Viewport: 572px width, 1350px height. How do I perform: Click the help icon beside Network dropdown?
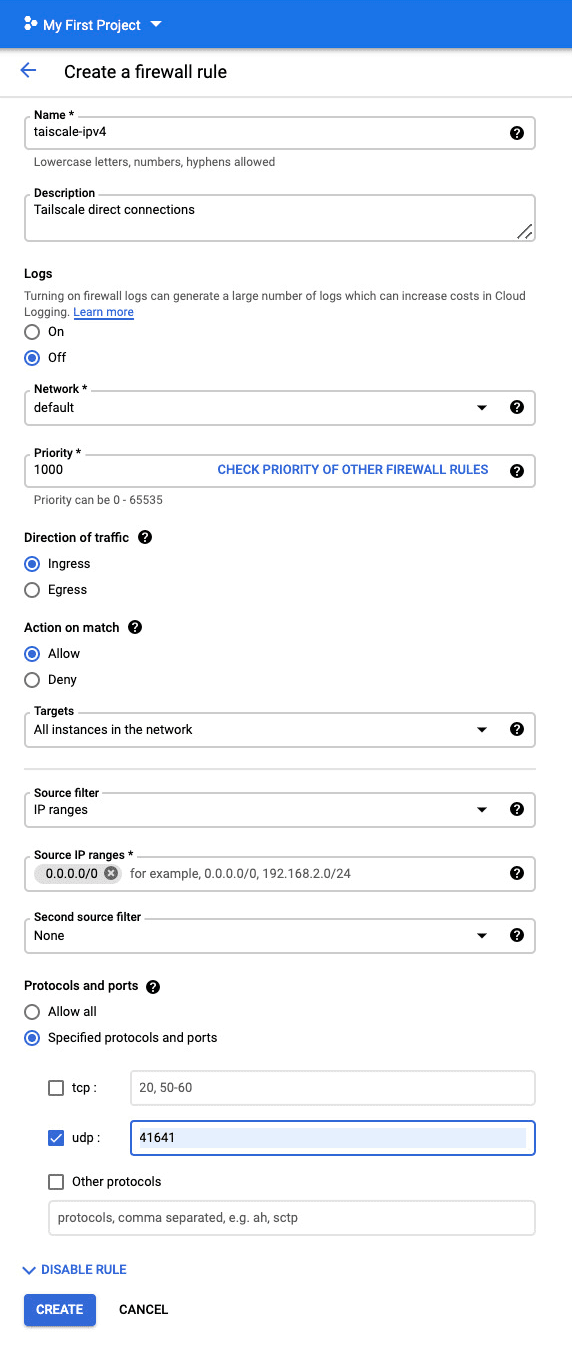point(517,407)
